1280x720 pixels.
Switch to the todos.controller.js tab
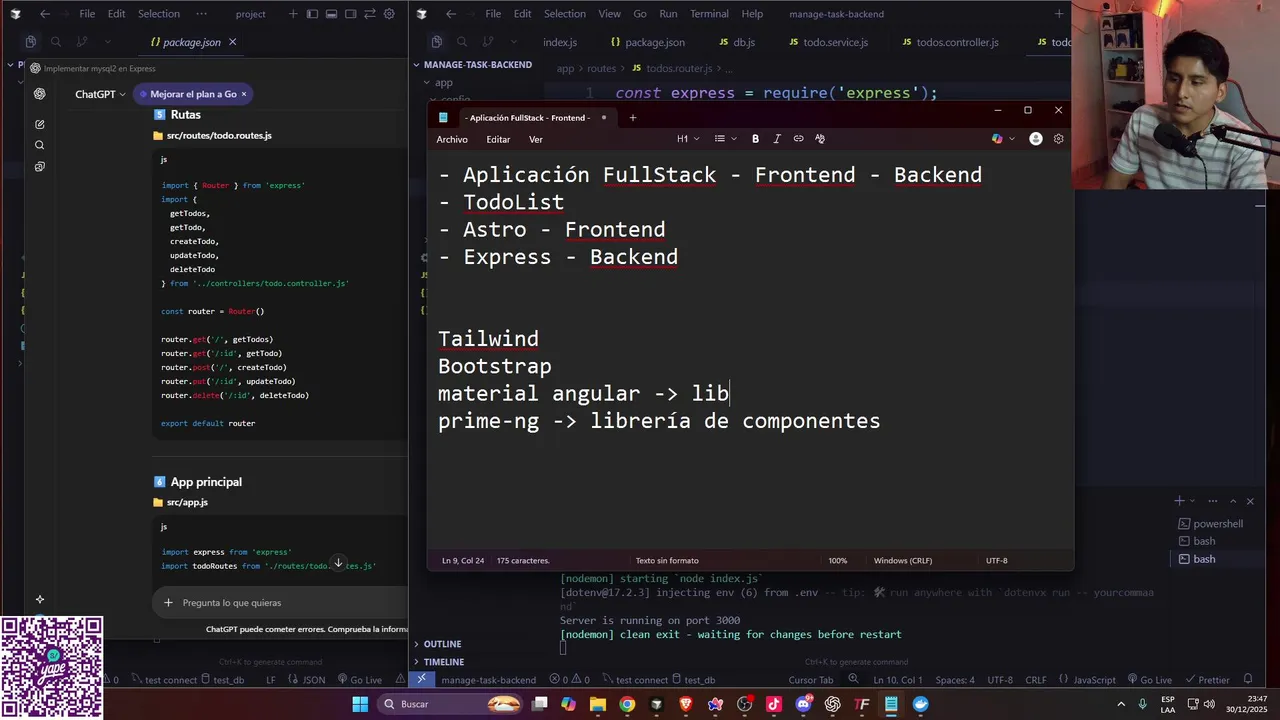point(950,42)
